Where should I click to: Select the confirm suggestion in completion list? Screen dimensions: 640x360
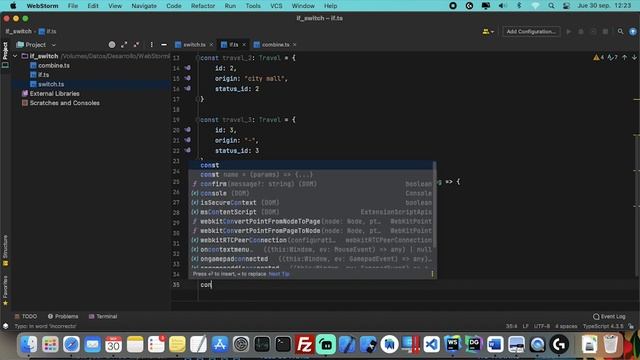point(312,184)
